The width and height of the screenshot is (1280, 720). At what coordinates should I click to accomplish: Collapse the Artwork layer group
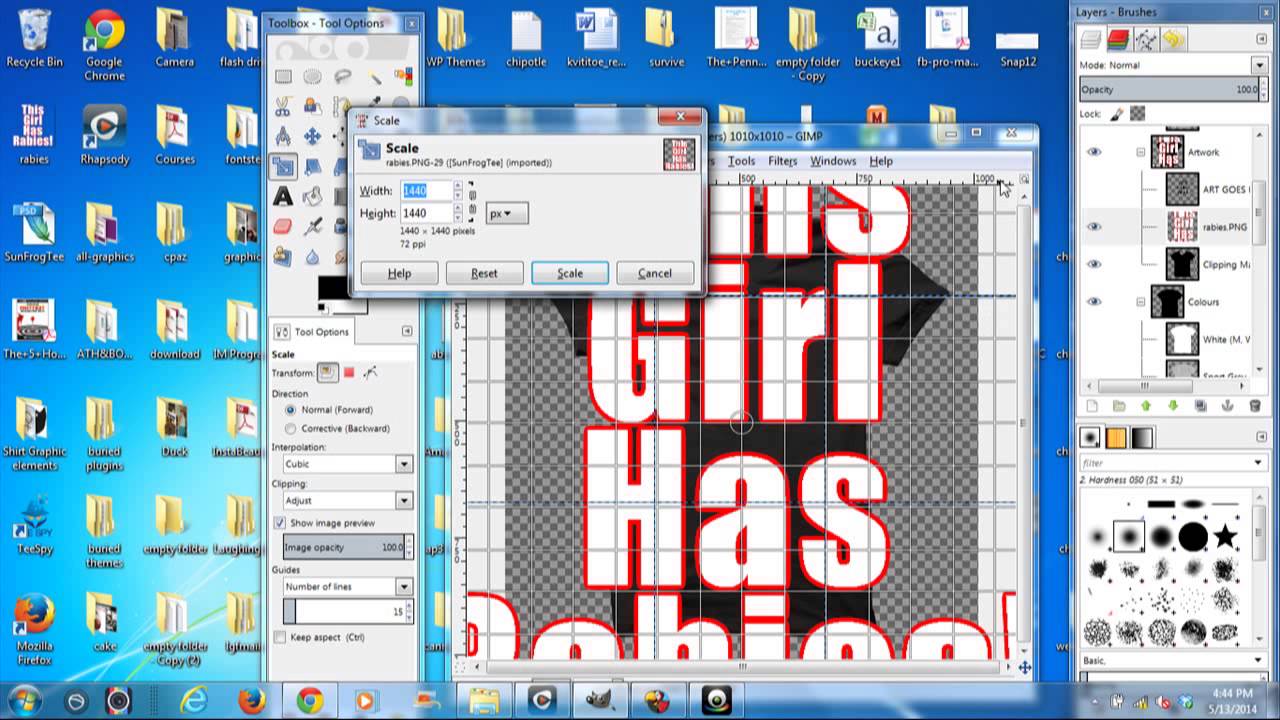pyautogui.click(x=1141, y=152)
